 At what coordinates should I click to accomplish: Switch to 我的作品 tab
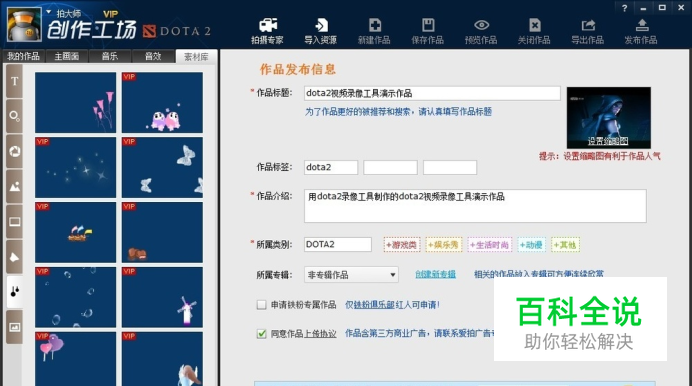click(23, 56)
